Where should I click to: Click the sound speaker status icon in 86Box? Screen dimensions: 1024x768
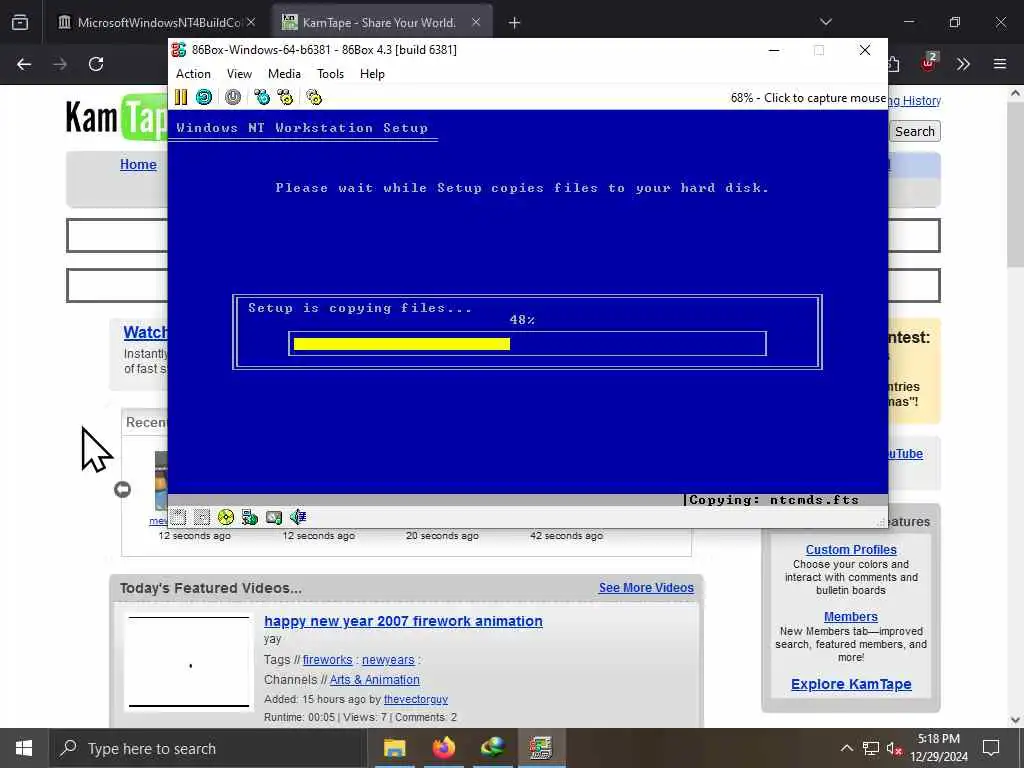[x=298, y=517]
